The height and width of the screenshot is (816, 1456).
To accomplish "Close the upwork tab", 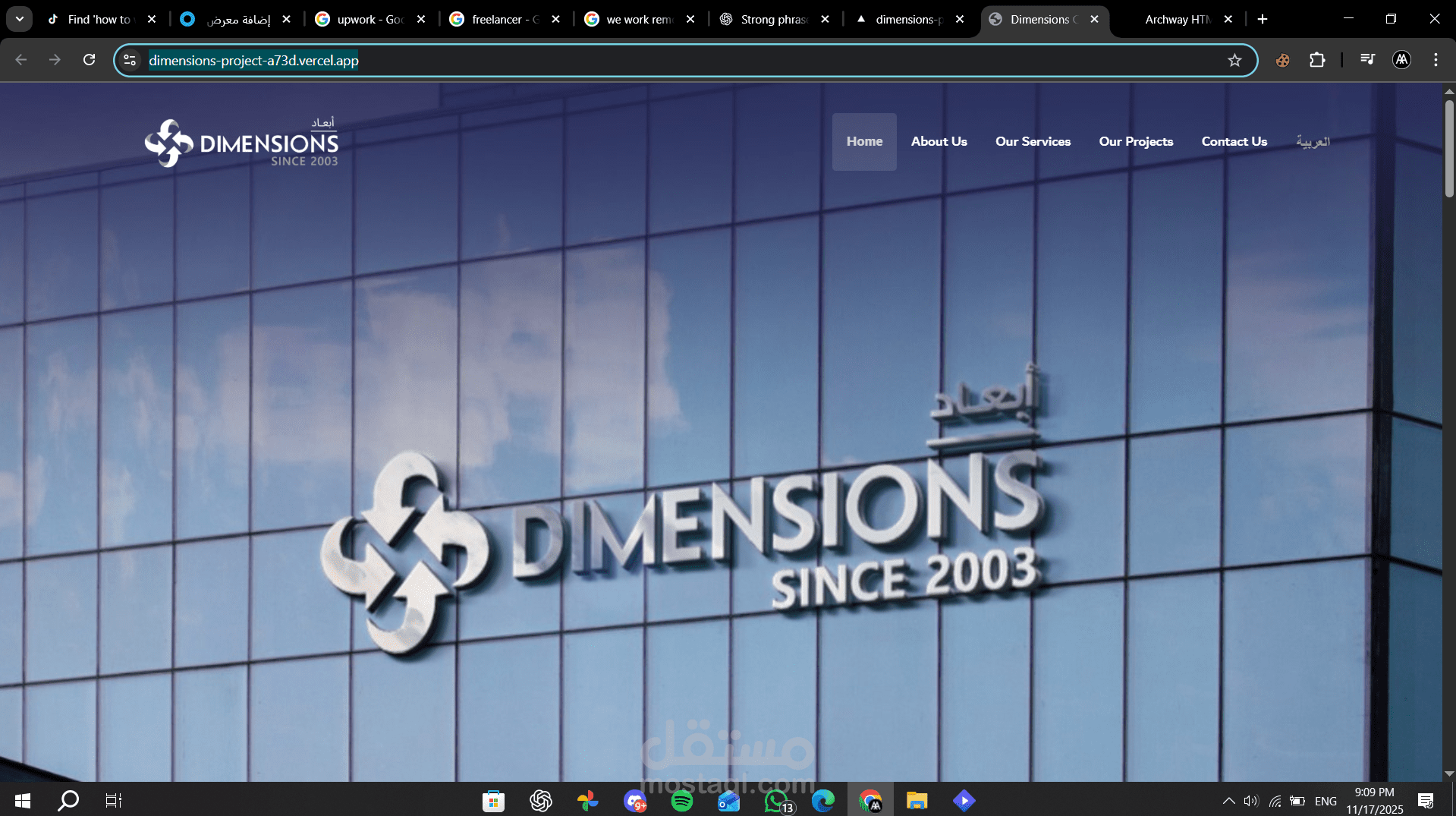I will [421, 19].
